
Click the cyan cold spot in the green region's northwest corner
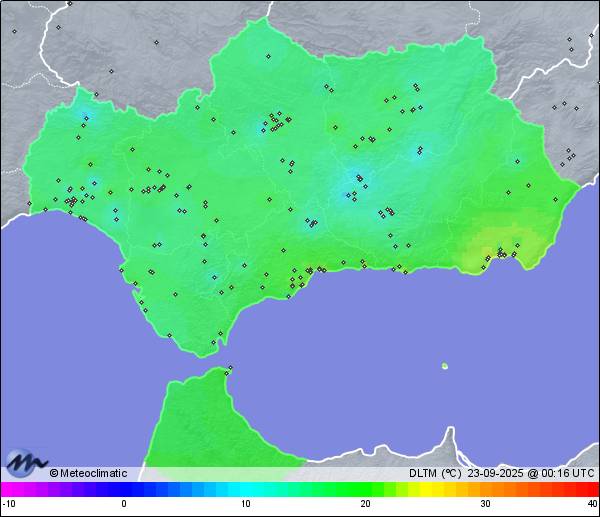coord(86,112)
